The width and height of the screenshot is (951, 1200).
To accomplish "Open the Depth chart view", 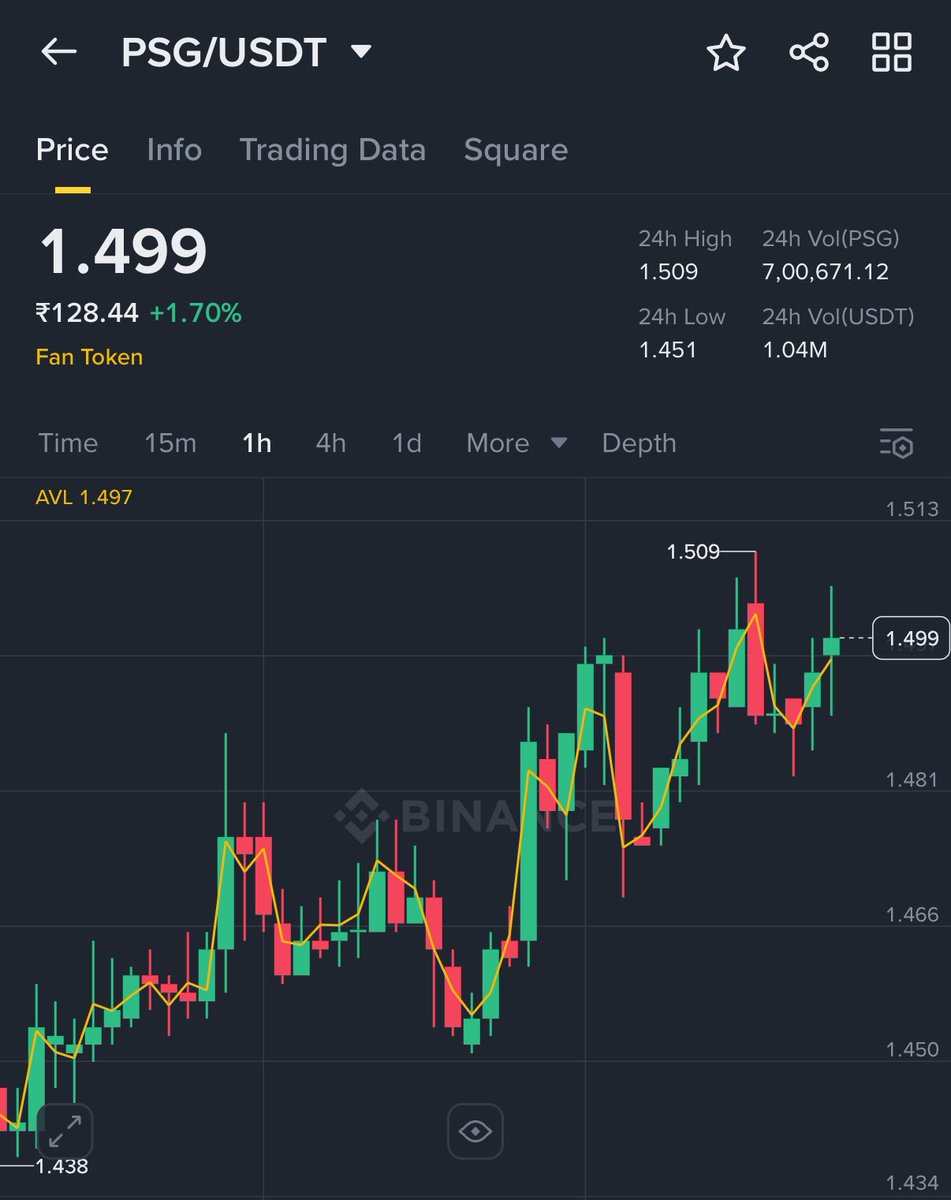I will click(639, 443).
